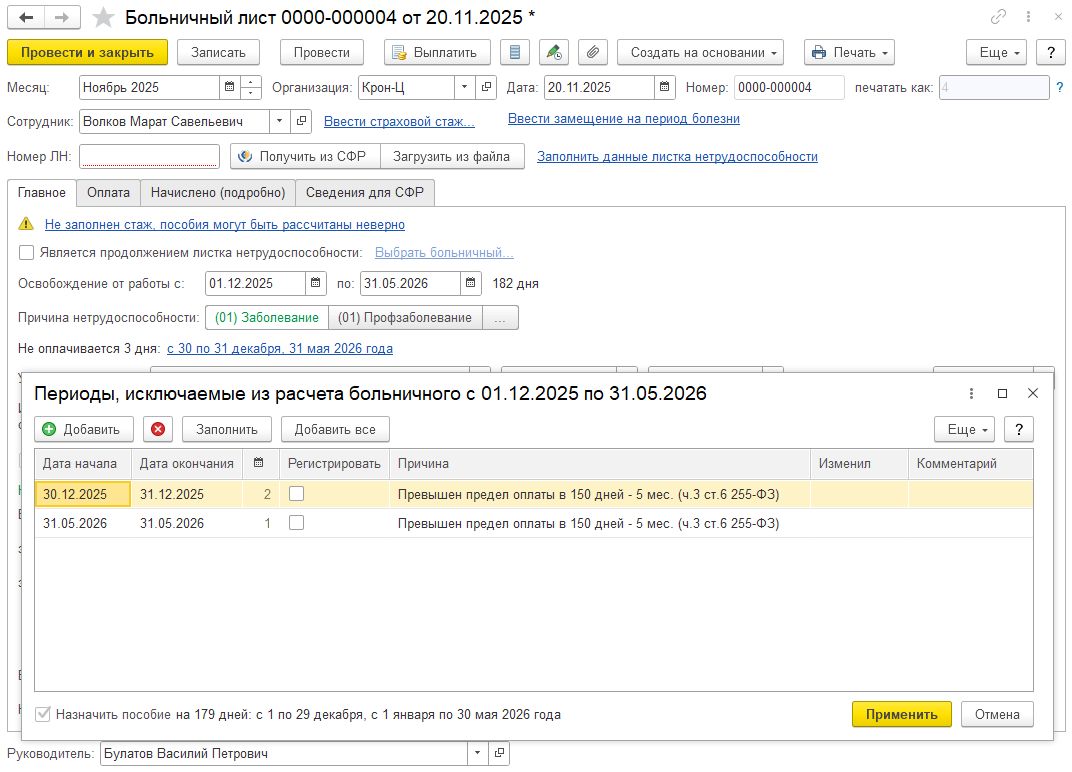Open the Создать на основании dropdown

[700, 52]
